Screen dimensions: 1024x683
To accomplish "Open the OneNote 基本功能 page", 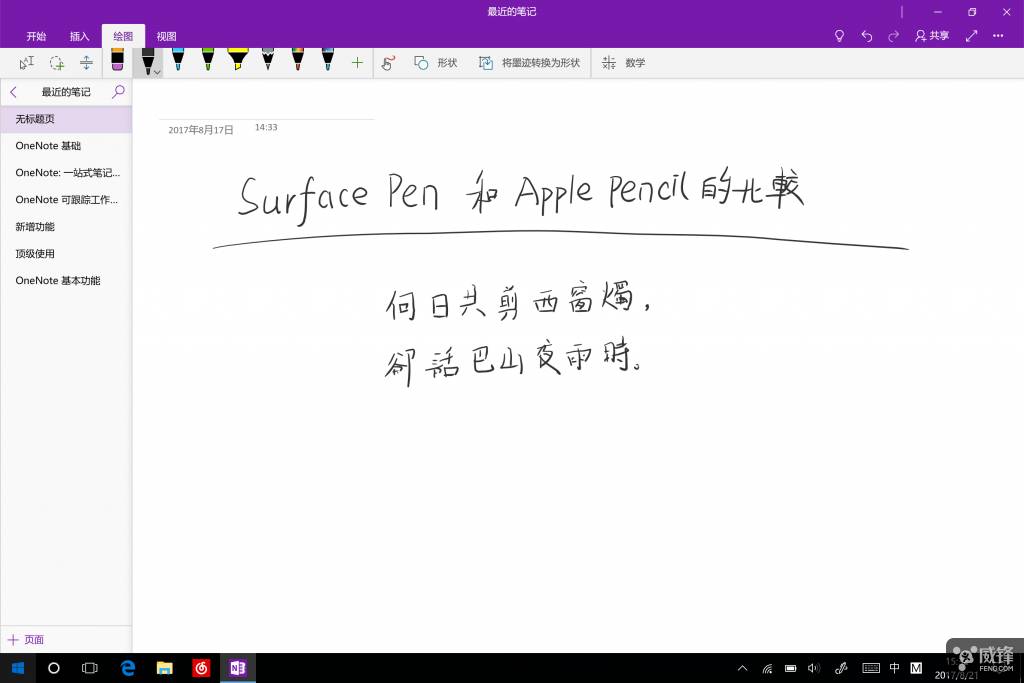I will [66, 280].
